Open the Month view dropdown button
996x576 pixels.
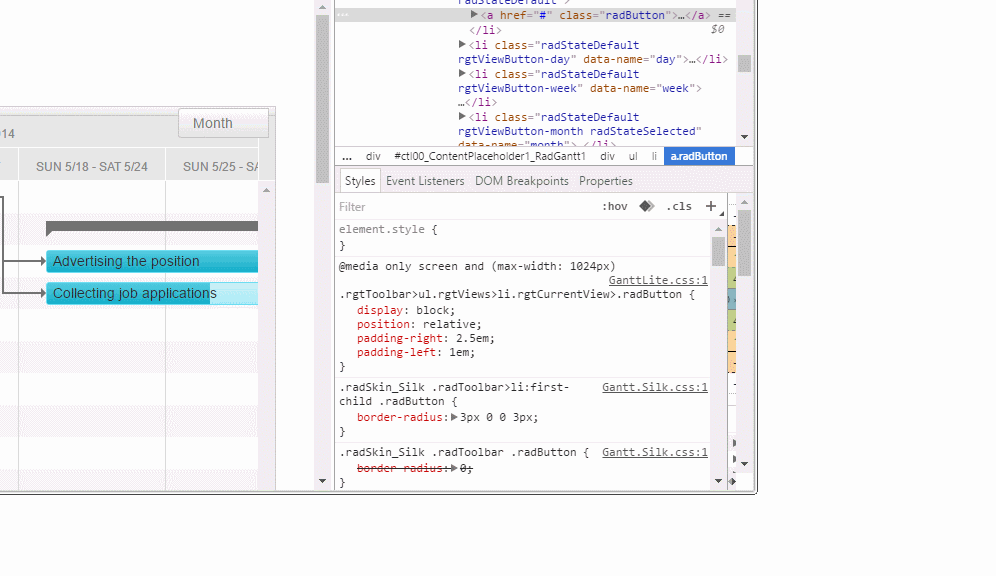point(223,123)
